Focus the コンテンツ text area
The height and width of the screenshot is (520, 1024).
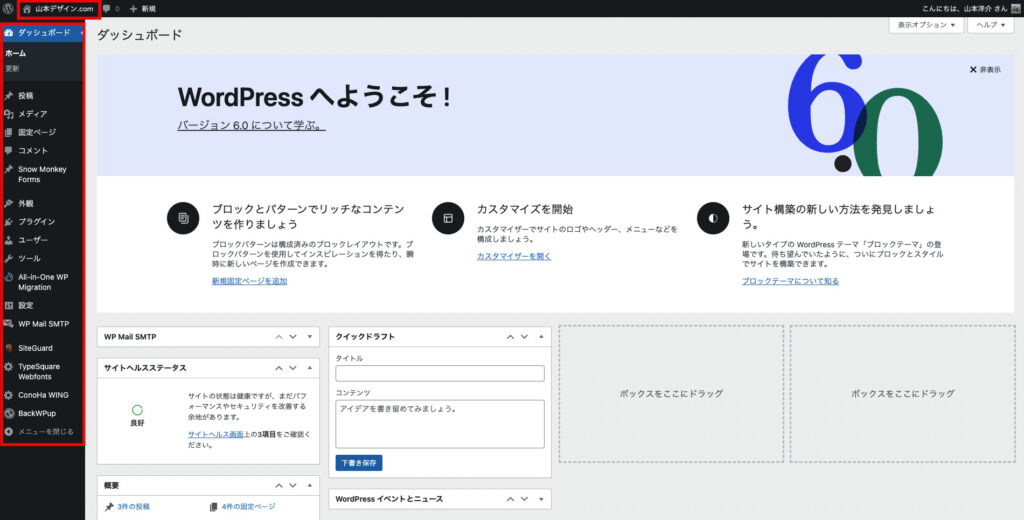click(x=440, y=424)
